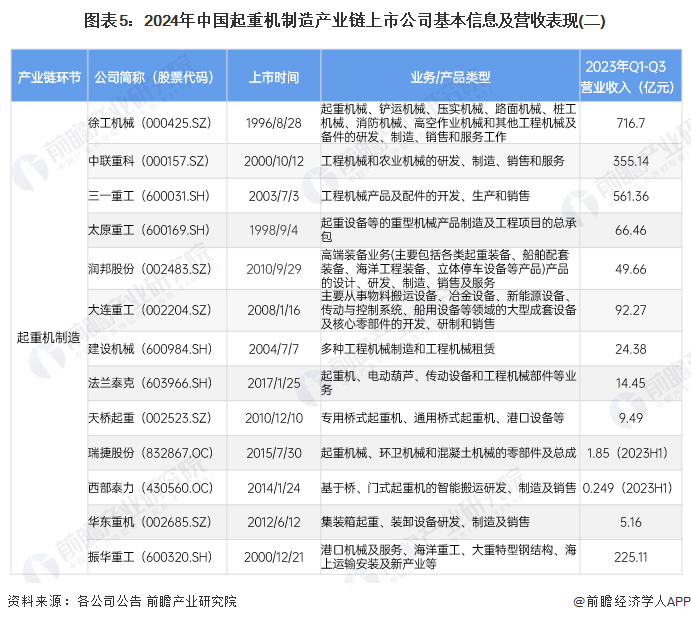Click listing date 1996/8/28
691x622 pixels.
274,123
